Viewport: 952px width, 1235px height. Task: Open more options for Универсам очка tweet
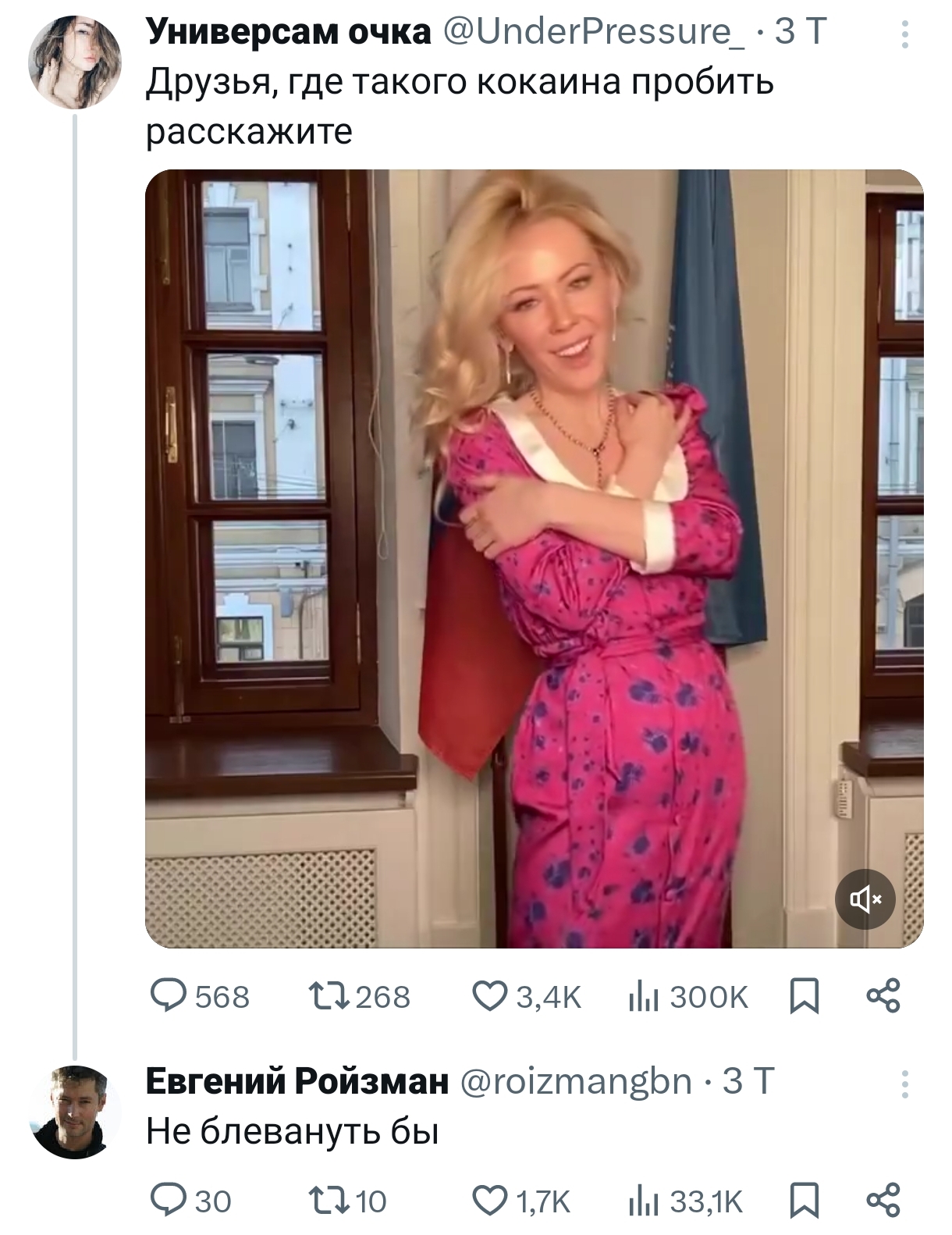click(904, 35)
